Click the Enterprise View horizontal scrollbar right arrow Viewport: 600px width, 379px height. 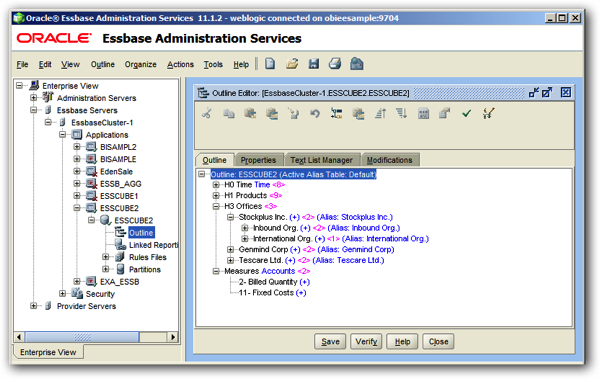[x=173, y=337]
